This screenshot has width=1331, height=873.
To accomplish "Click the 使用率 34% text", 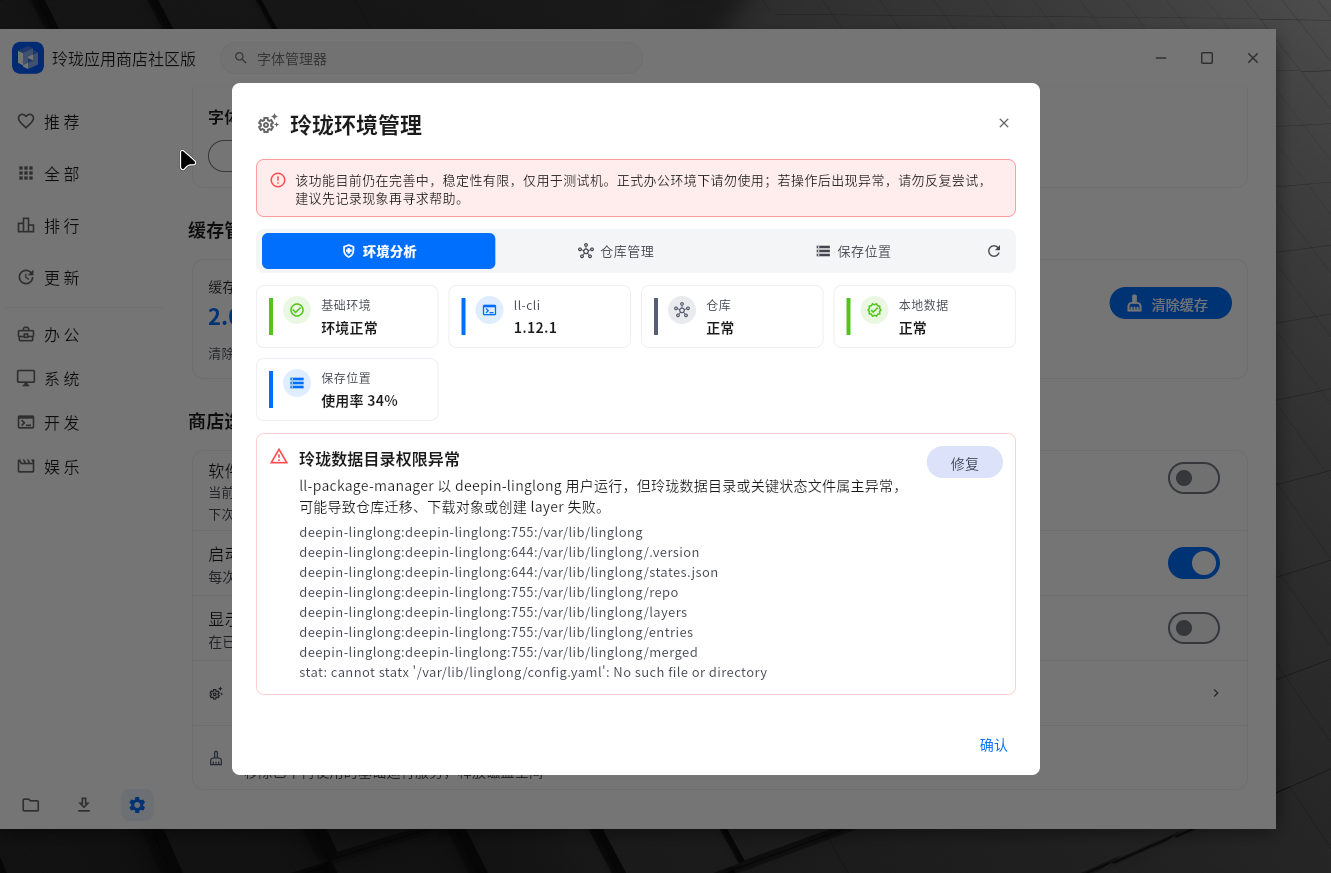I will pos(359,401).
